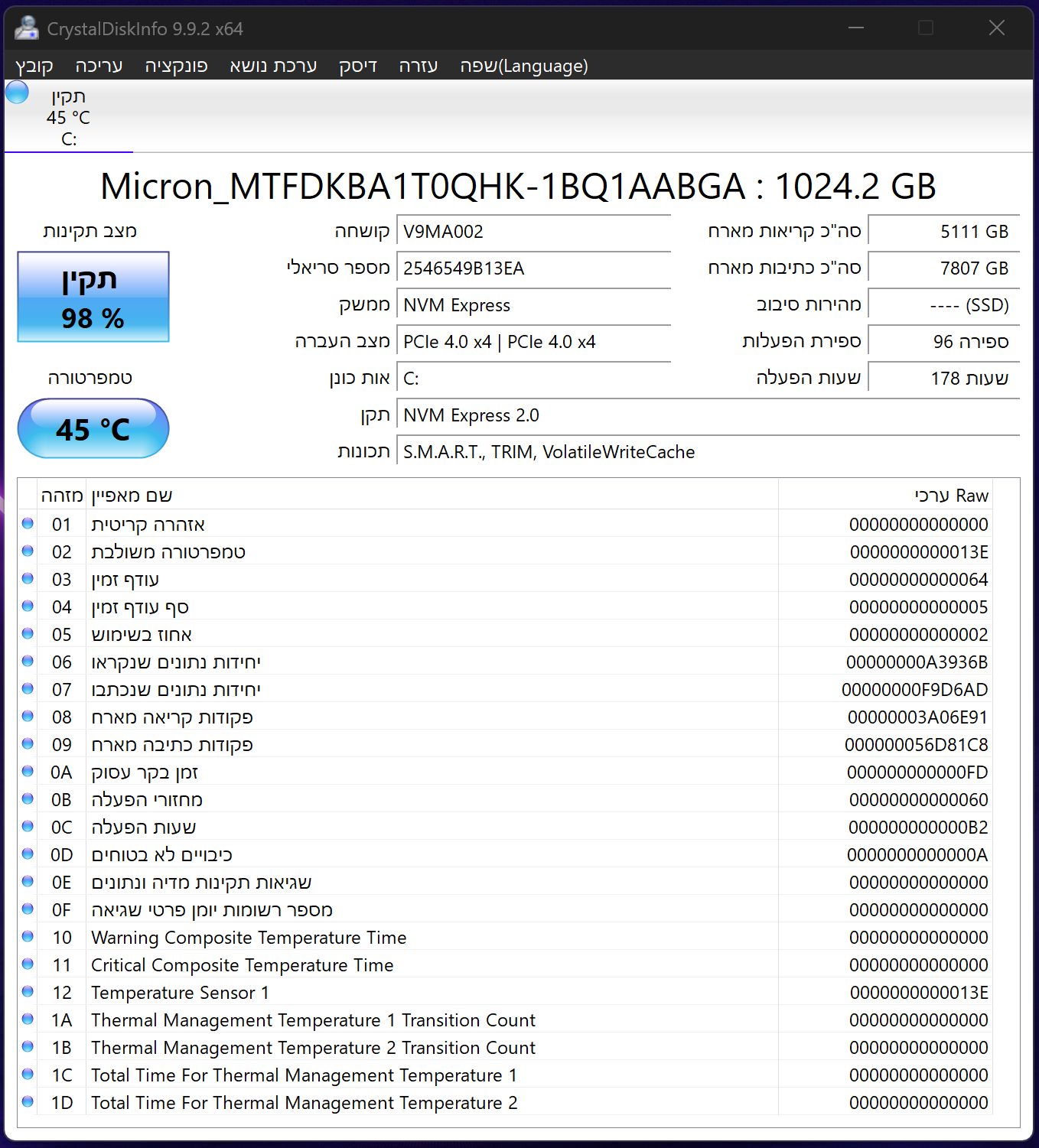
Task: Click status dot for attribute 0B row
Action: 28,799
